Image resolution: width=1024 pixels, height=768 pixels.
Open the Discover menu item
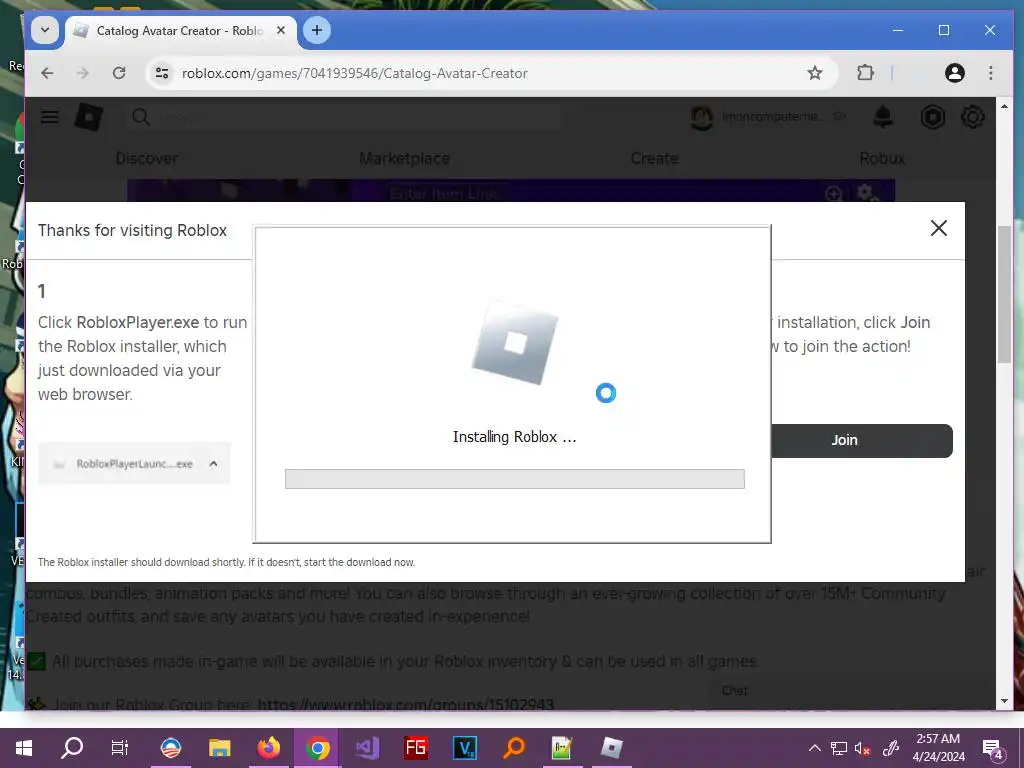coord(146,159)
